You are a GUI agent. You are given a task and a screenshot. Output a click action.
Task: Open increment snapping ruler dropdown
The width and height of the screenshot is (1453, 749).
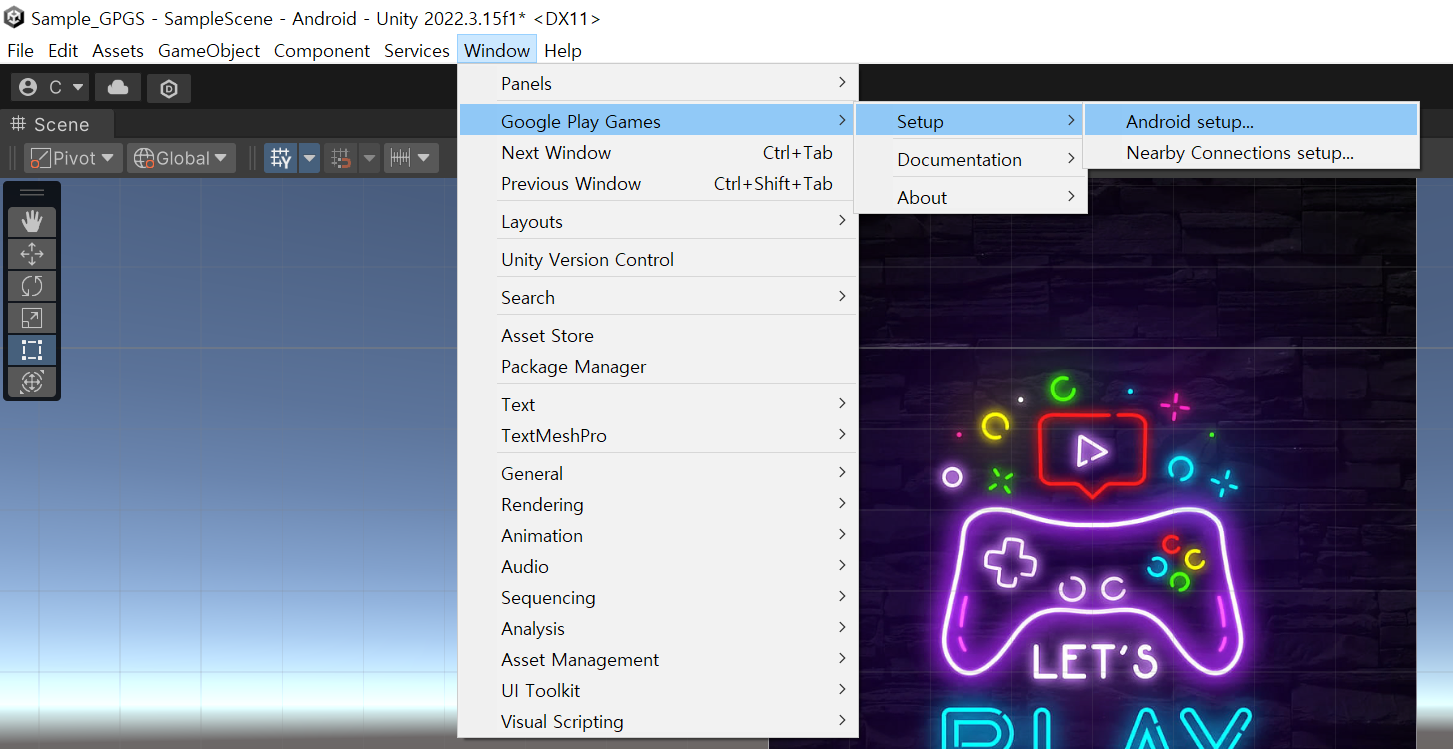[x=412, y=158]
